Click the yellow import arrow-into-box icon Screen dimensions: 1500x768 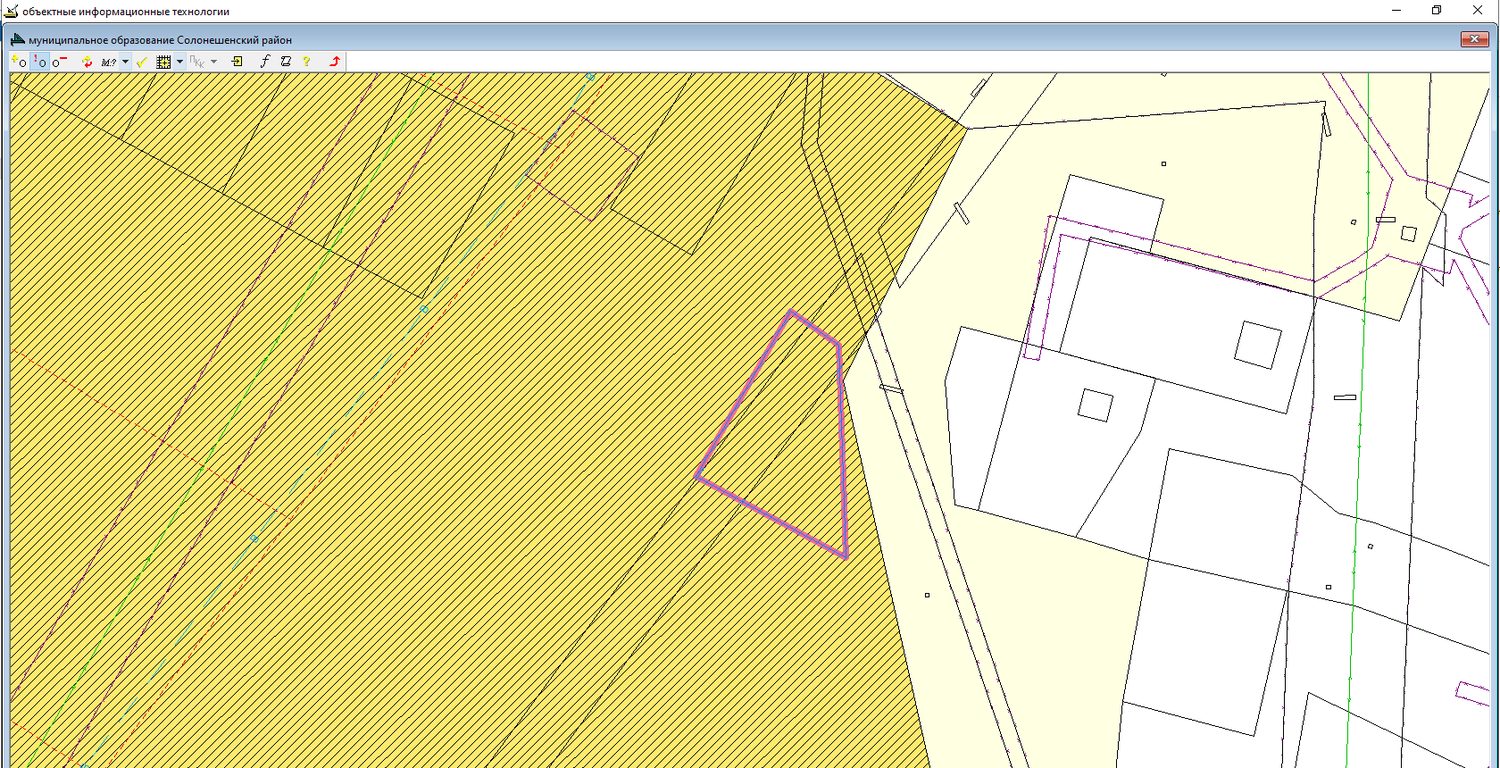pos(237,61)
